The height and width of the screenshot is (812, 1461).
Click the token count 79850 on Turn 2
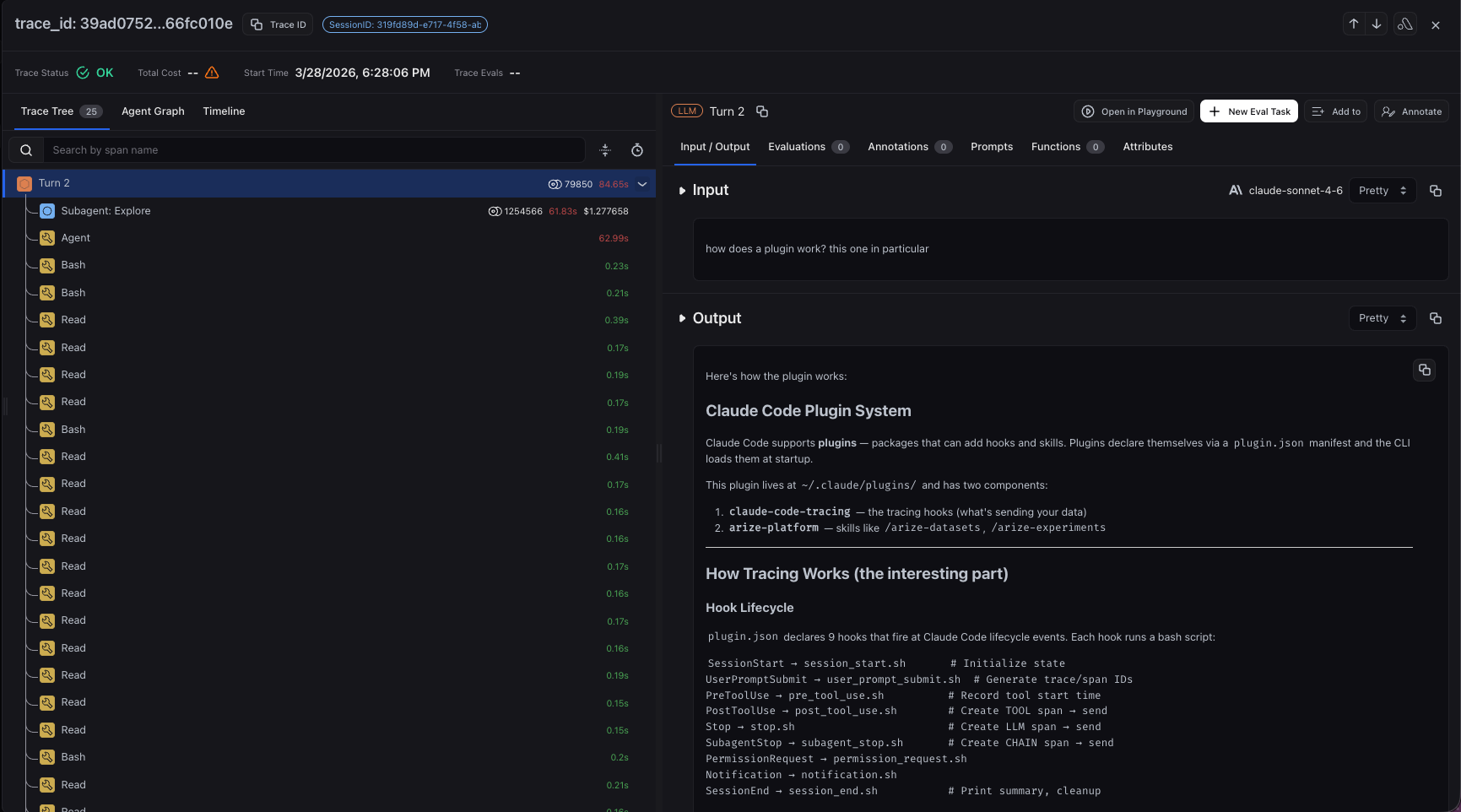pos(571,184)
